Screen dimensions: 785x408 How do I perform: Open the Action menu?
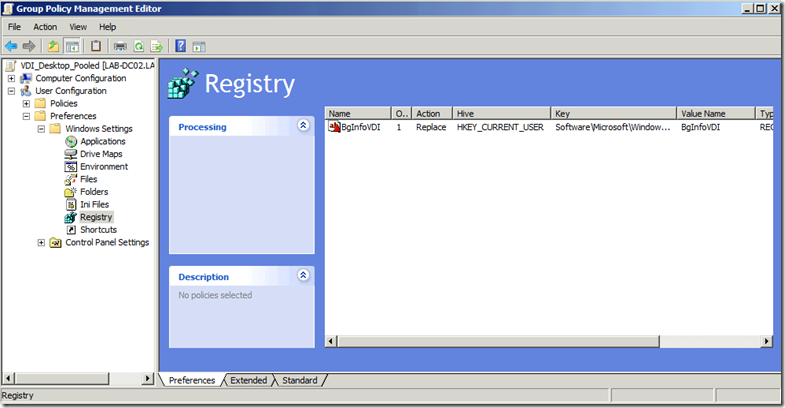tap(45, 27)
